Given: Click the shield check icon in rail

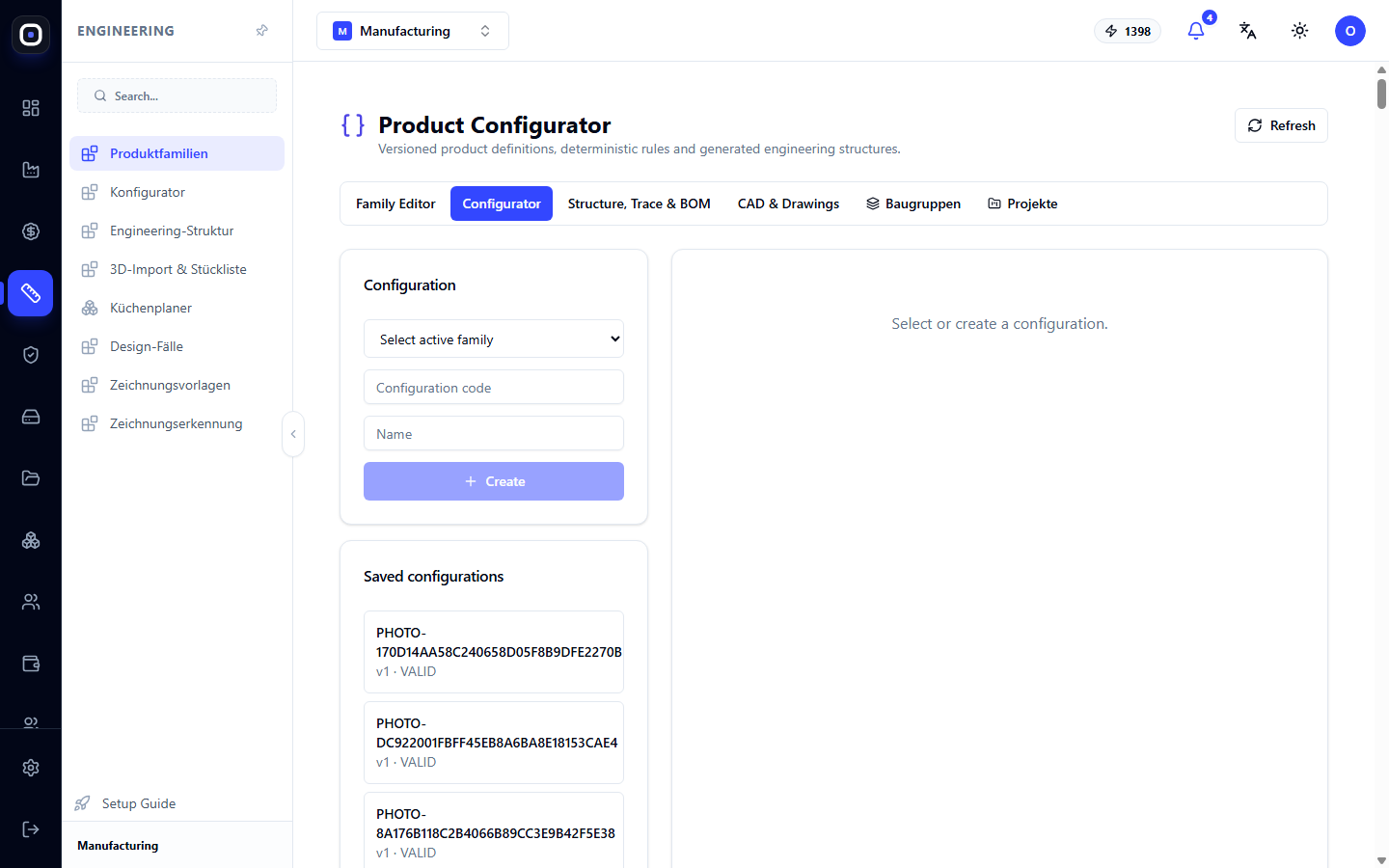Looking at the screenshot, I should [x=31, y=355].
